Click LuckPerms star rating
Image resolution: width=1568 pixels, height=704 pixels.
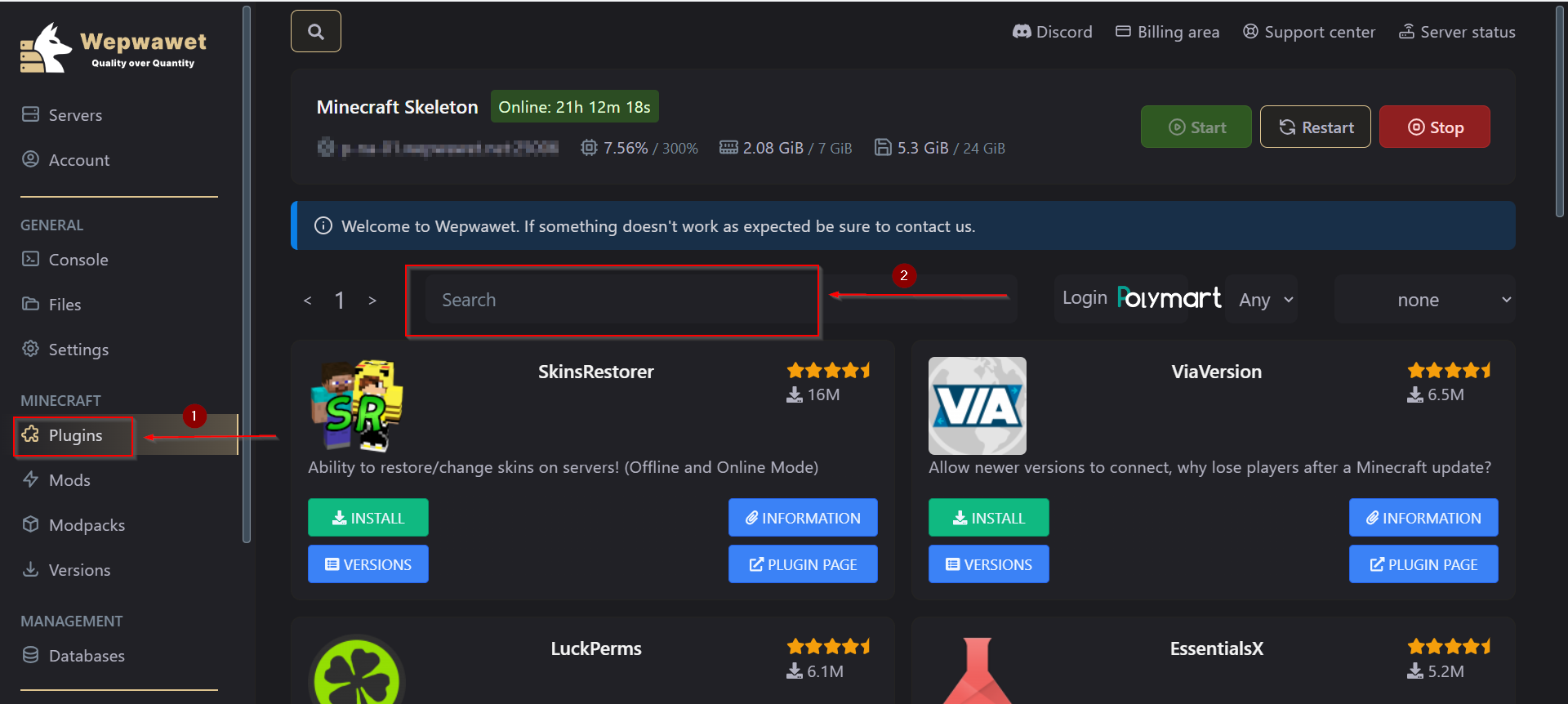click(829, 647)
